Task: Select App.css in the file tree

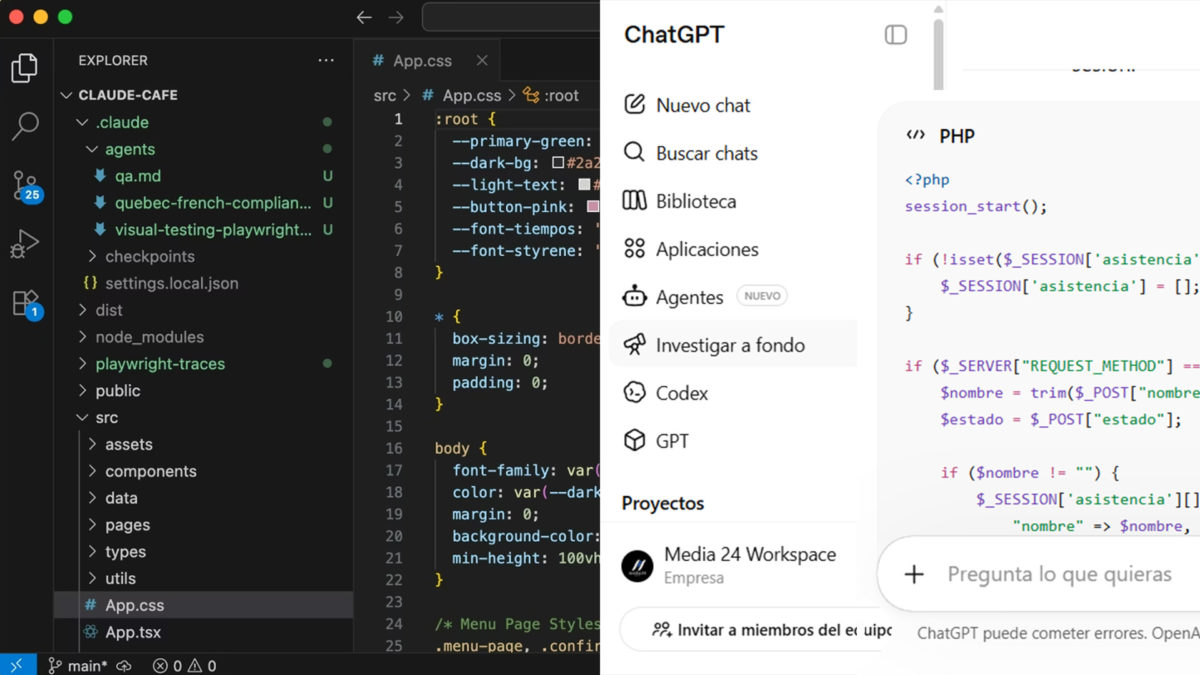Action: [x=134, y=606]
